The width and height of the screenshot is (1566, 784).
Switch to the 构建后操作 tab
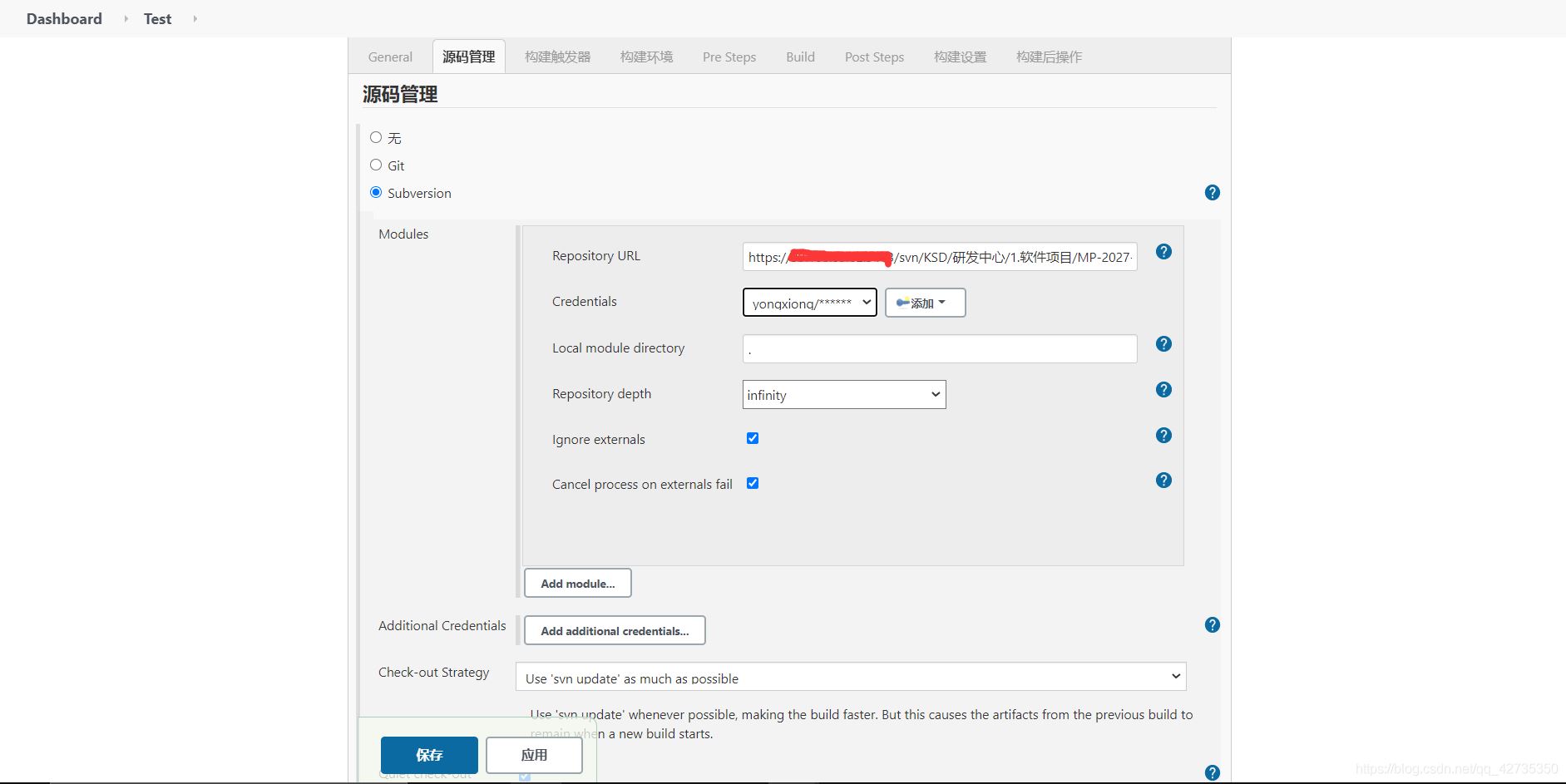tap(1050, 57)
